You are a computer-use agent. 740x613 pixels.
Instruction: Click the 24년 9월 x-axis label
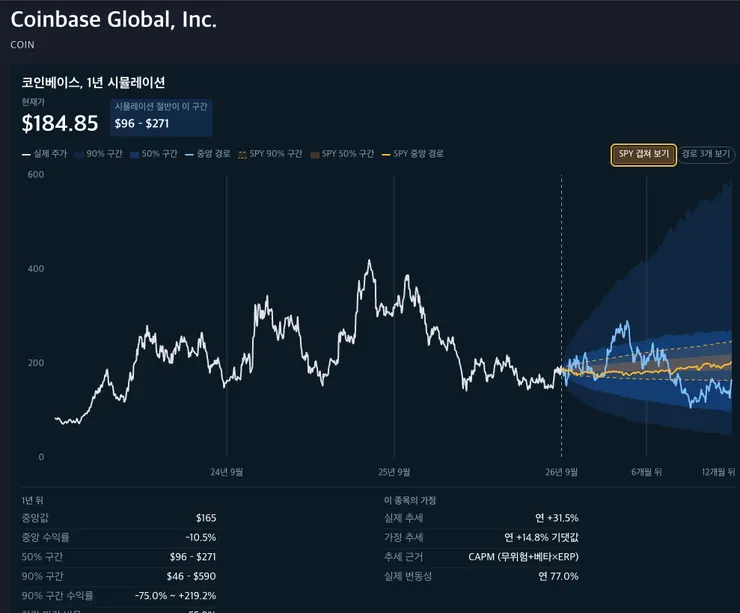(227, 472)
